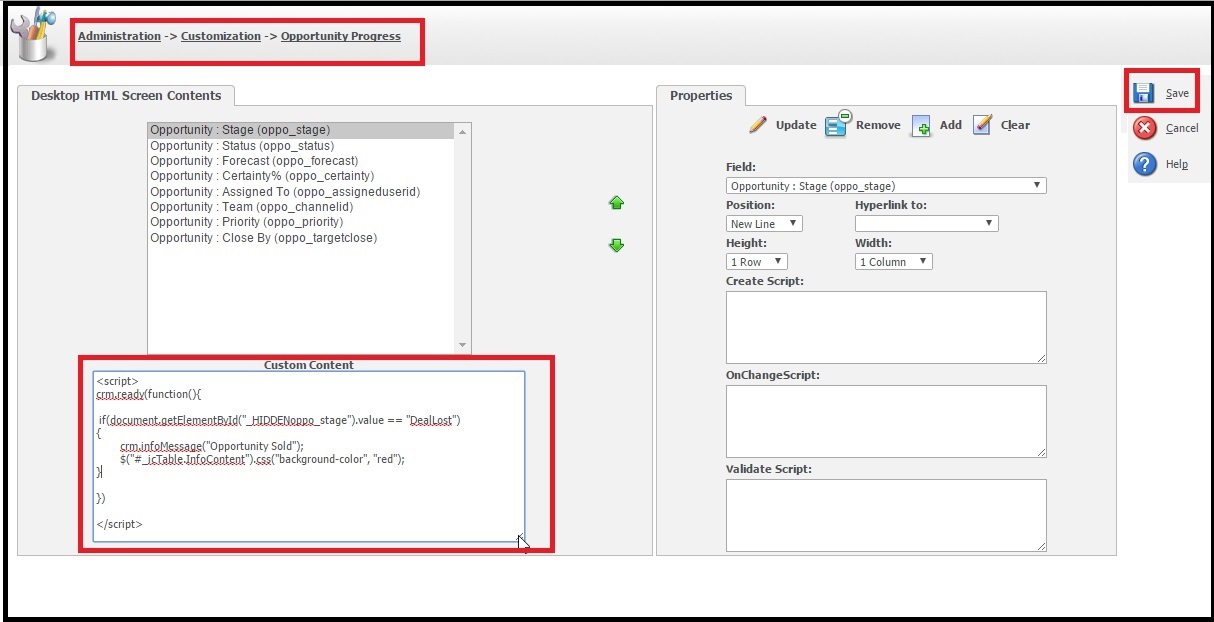Click the Custom Content textarea resize handle
Screen dimensions: 1214x622
point(519,537)
